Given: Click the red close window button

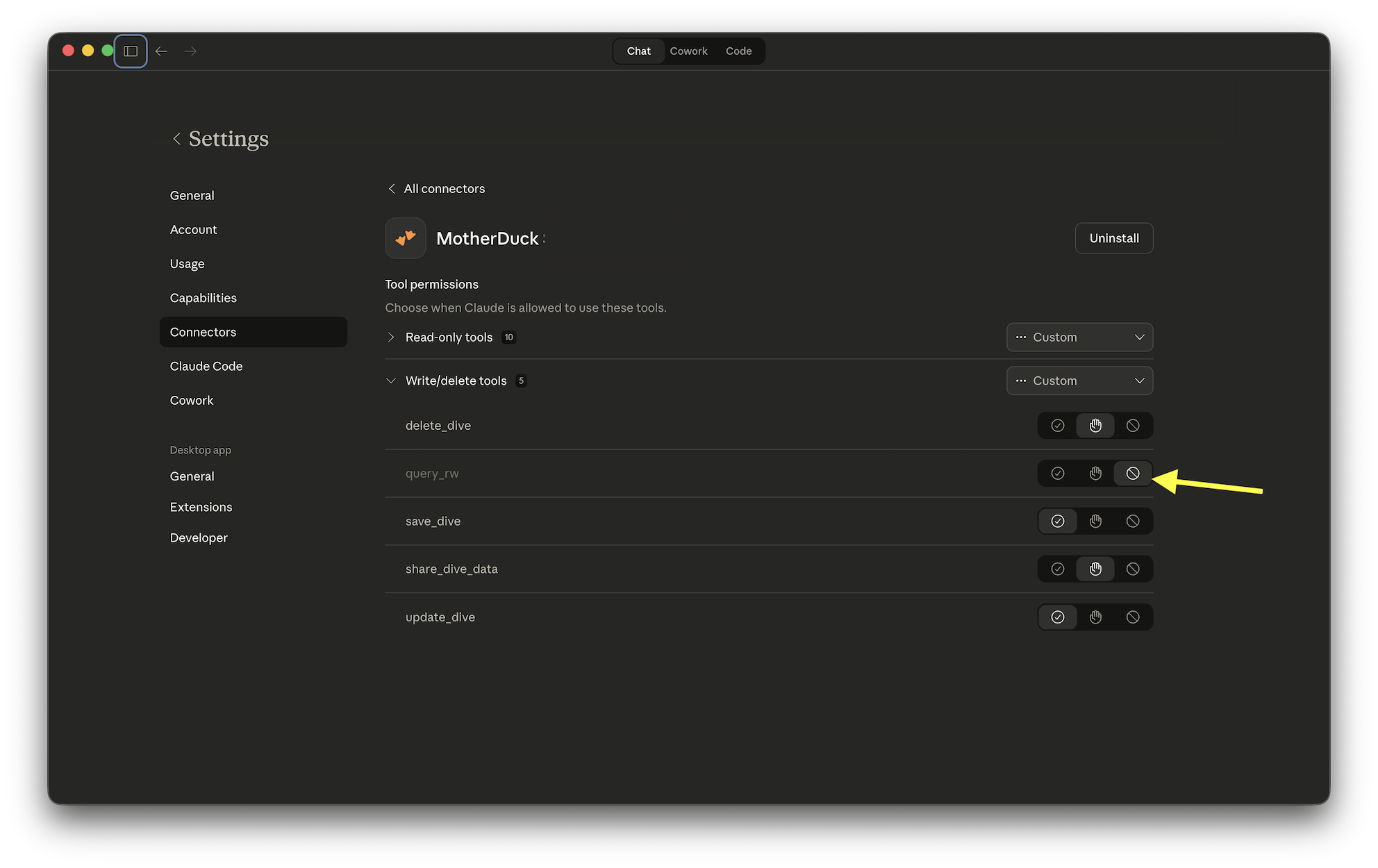Looking at the screenshot, I should [68, 51].
